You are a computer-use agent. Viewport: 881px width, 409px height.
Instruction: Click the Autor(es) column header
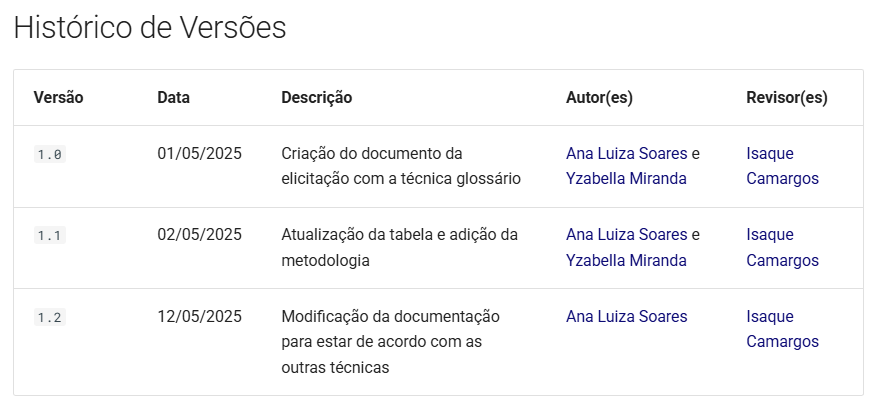[599, 98]
